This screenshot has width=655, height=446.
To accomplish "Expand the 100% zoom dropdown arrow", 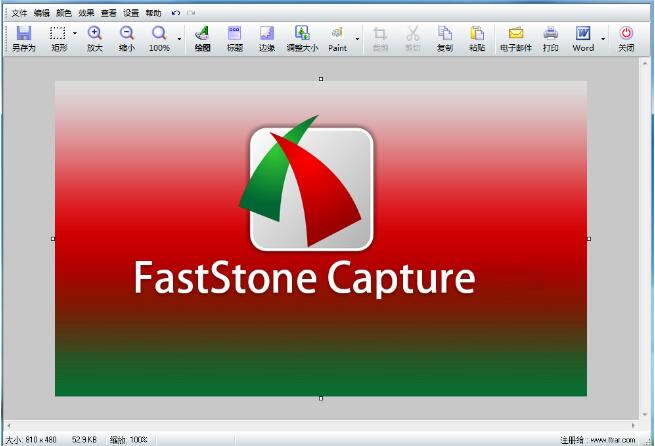I will pos(179,39).
